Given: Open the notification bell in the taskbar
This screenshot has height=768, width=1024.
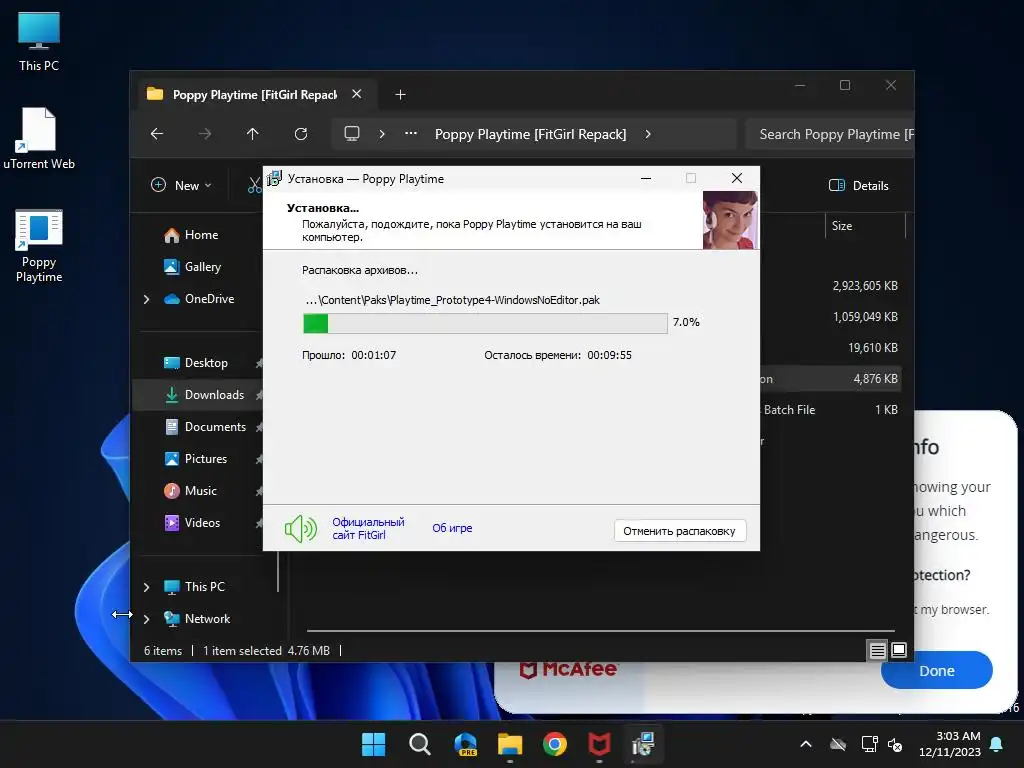Looking at the screenshot, I should coord(997,744).
